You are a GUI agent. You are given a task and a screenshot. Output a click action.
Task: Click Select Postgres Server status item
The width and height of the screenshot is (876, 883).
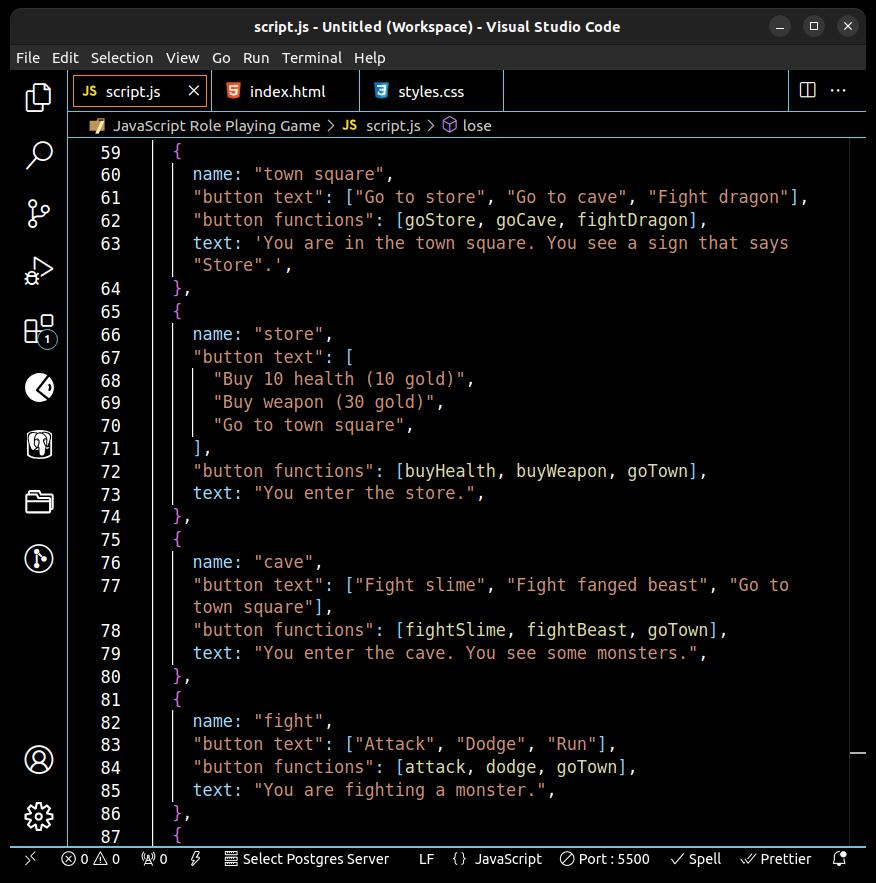[x=307, y=859]
